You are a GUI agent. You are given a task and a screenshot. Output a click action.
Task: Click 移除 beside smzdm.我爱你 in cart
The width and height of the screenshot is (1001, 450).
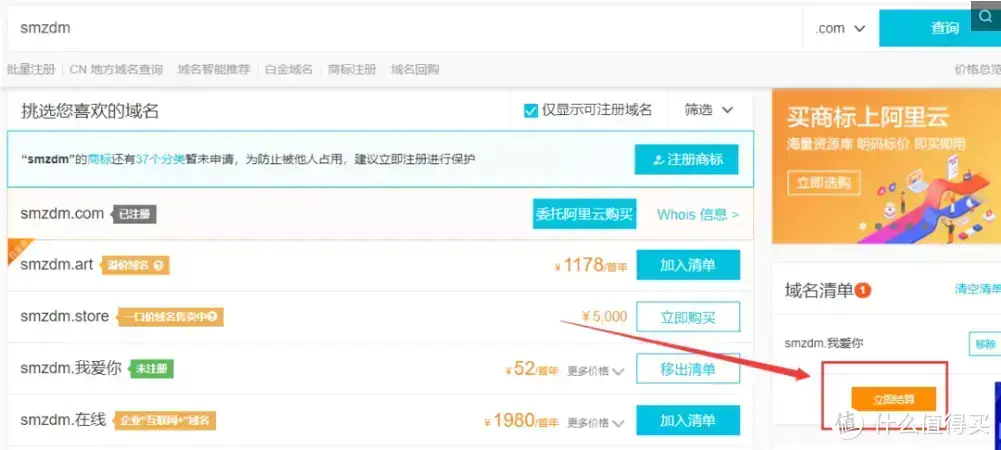click(x=985, y=344)
